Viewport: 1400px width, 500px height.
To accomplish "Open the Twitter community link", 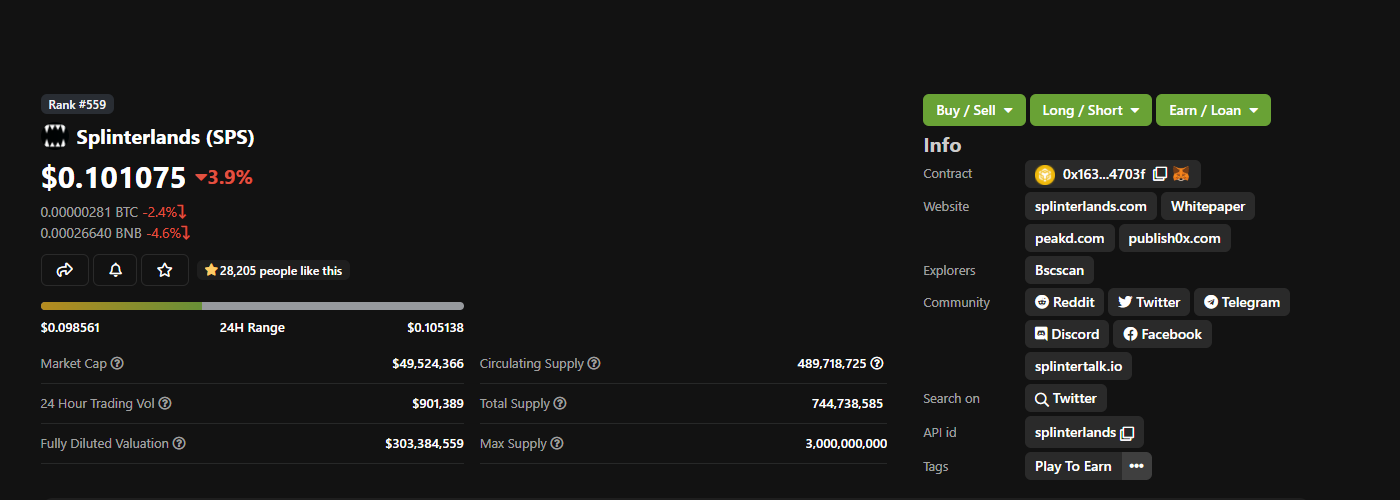I will click(x=1149, y=302).
